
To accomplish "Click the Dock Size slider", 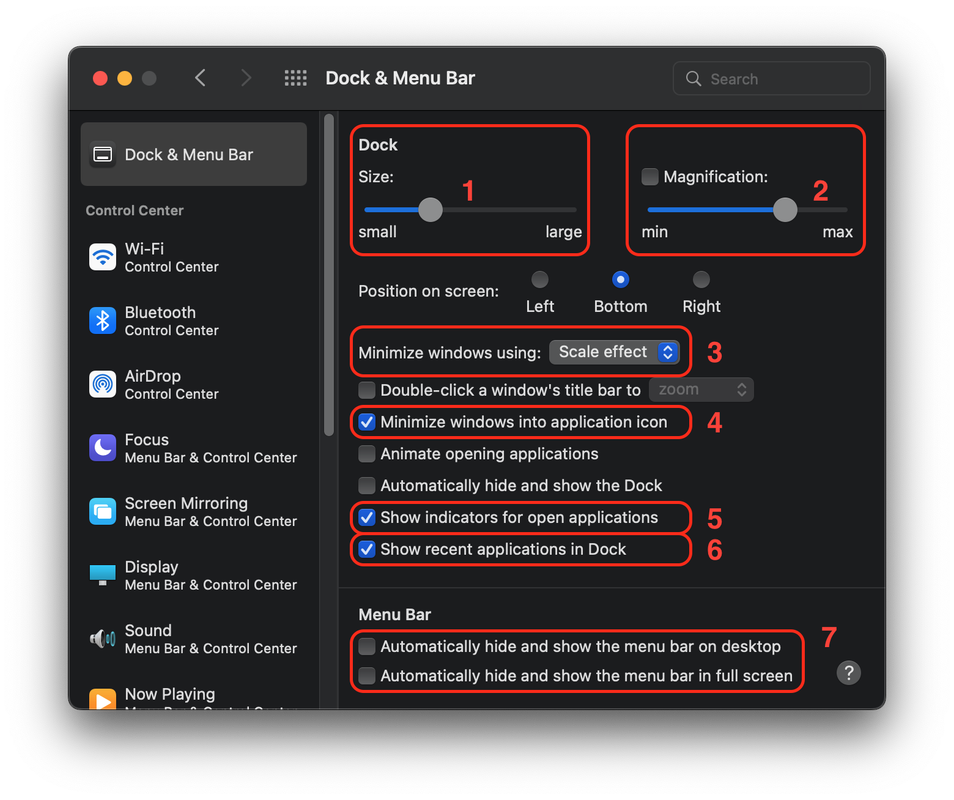I will [470, 210].
